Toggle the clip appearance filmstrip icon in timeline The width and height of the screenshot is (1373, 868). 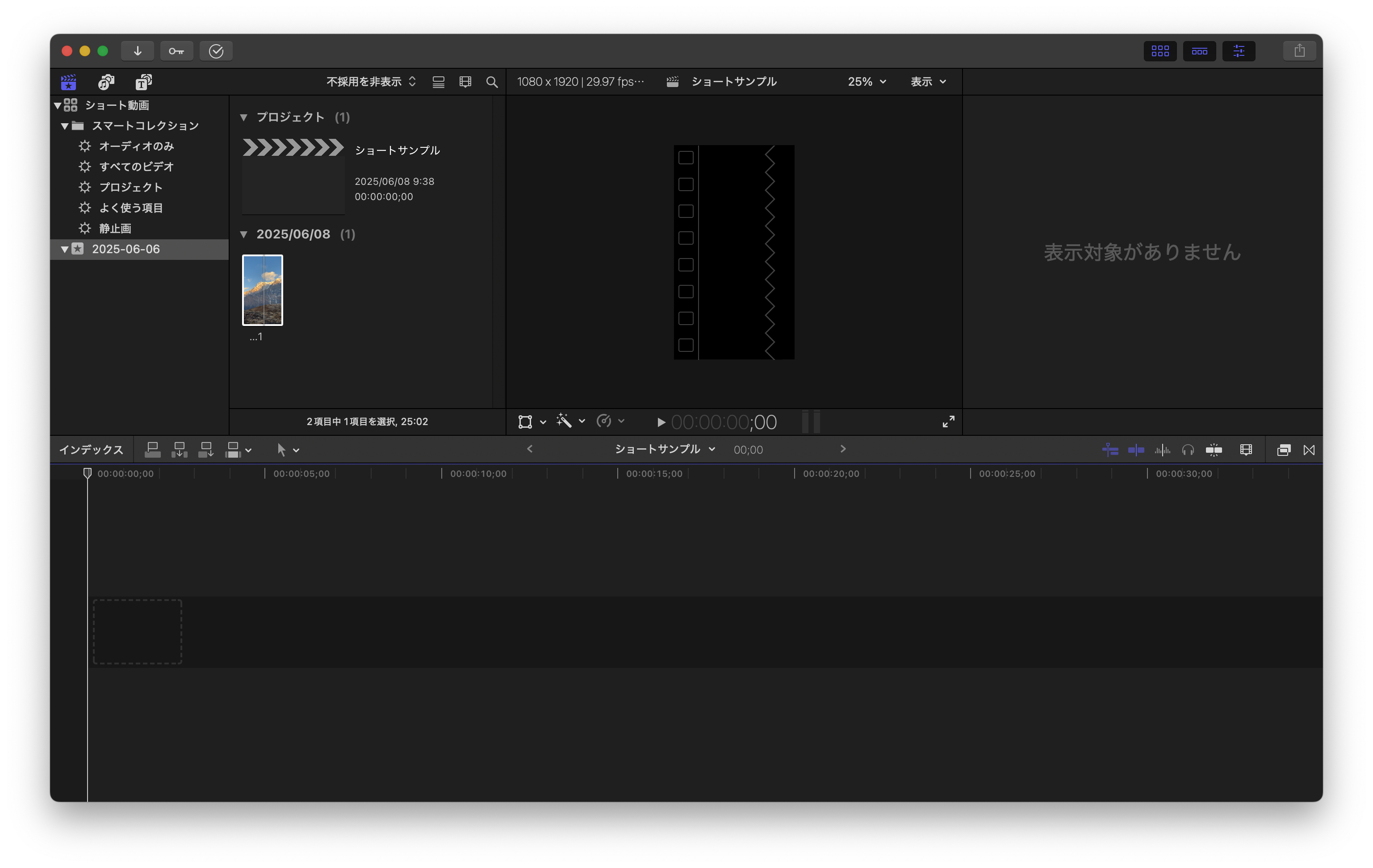[1246, 450]
